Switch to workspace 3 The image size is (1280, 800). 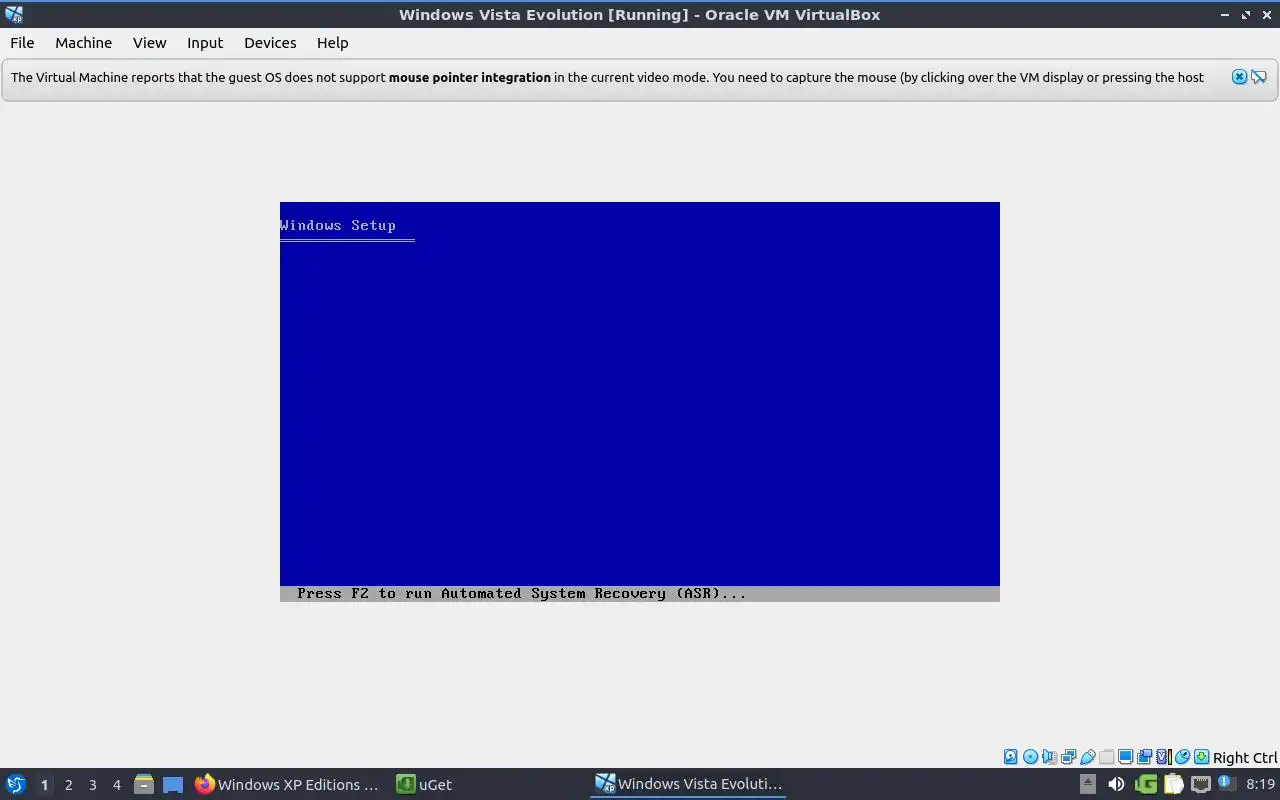click(x=92, y=784)
